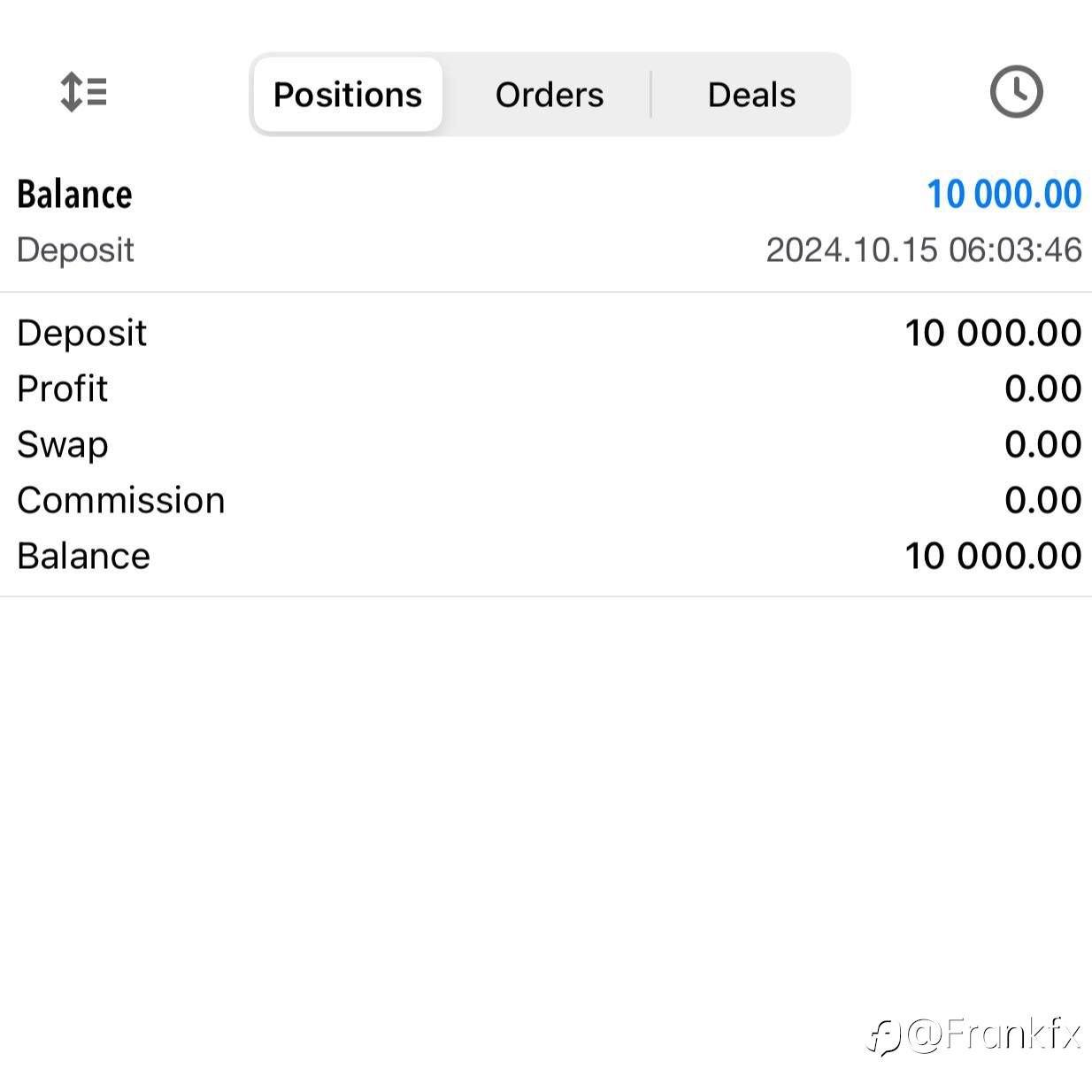Select the Commission summary label

(x=120, y=500)
